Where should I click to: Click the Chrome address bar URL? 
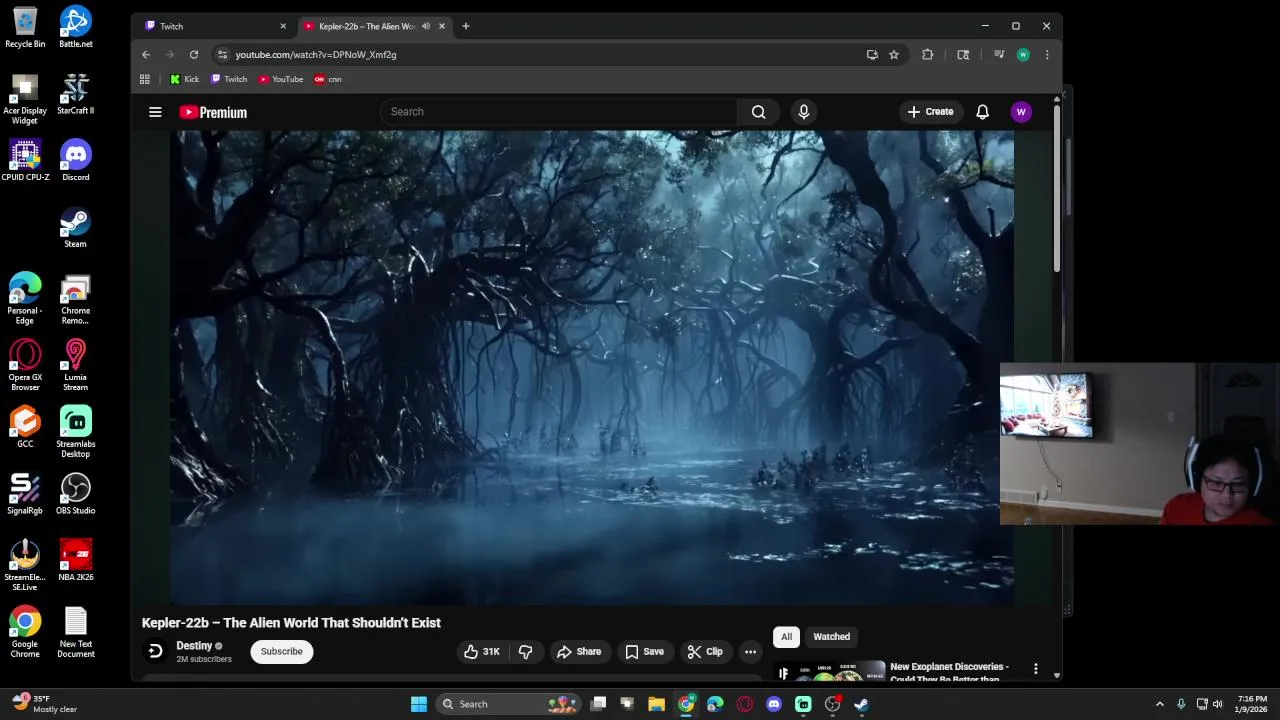click(x=316, y=55)
